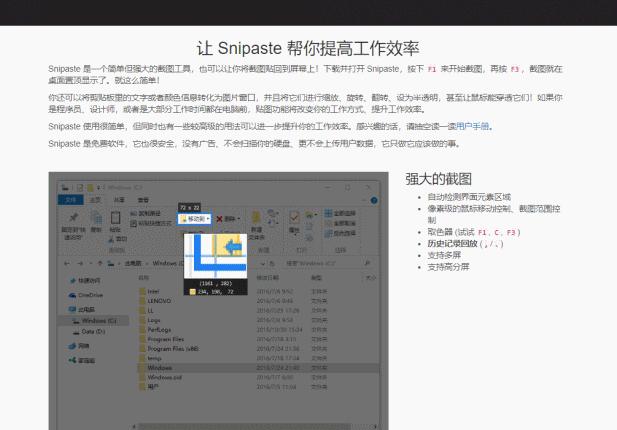The height and width of the screenshot is (430, 617).
Task: Select 此电脑 in navigation pane
Action: point(82,309)
